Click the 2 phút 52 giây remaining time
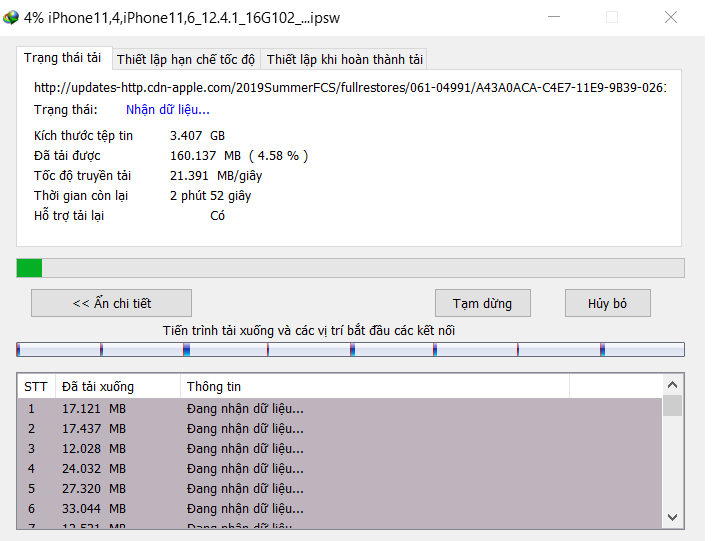The width and height of the screenshot is (712, 541). pyautogui.click(x=211, y=196)
